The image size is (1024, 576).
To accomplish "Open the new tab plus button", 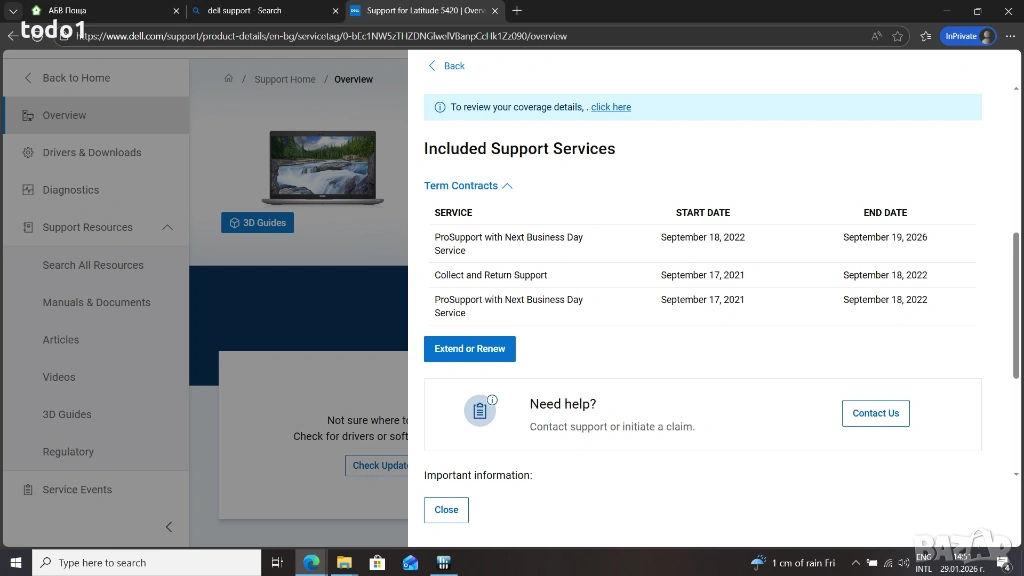I will coord(517,11).
